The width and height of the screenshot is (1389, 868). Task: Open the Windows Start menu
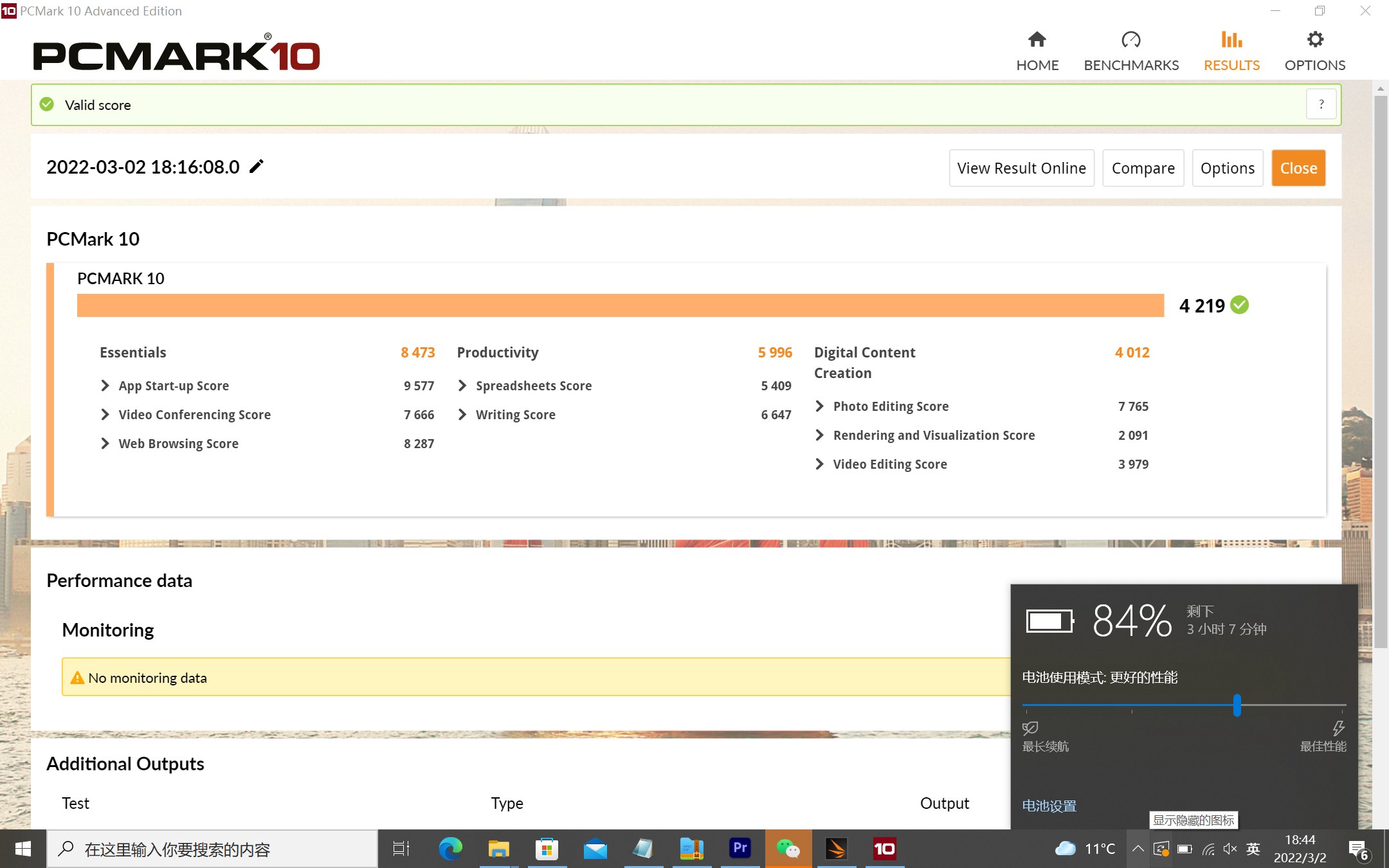(x=23, y=849)
